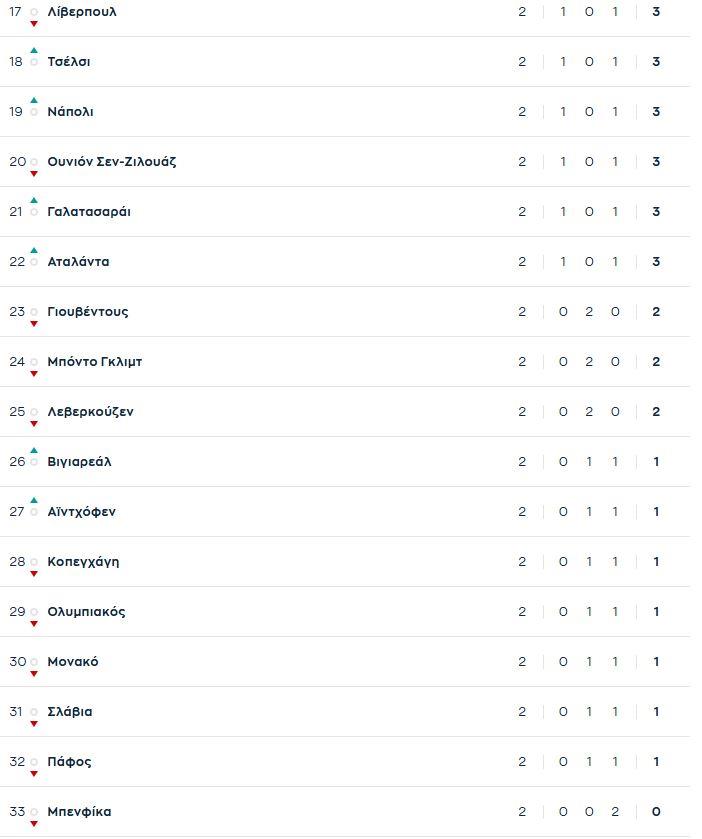Click Μπενφίκα's points total of 0

[656, 812]
